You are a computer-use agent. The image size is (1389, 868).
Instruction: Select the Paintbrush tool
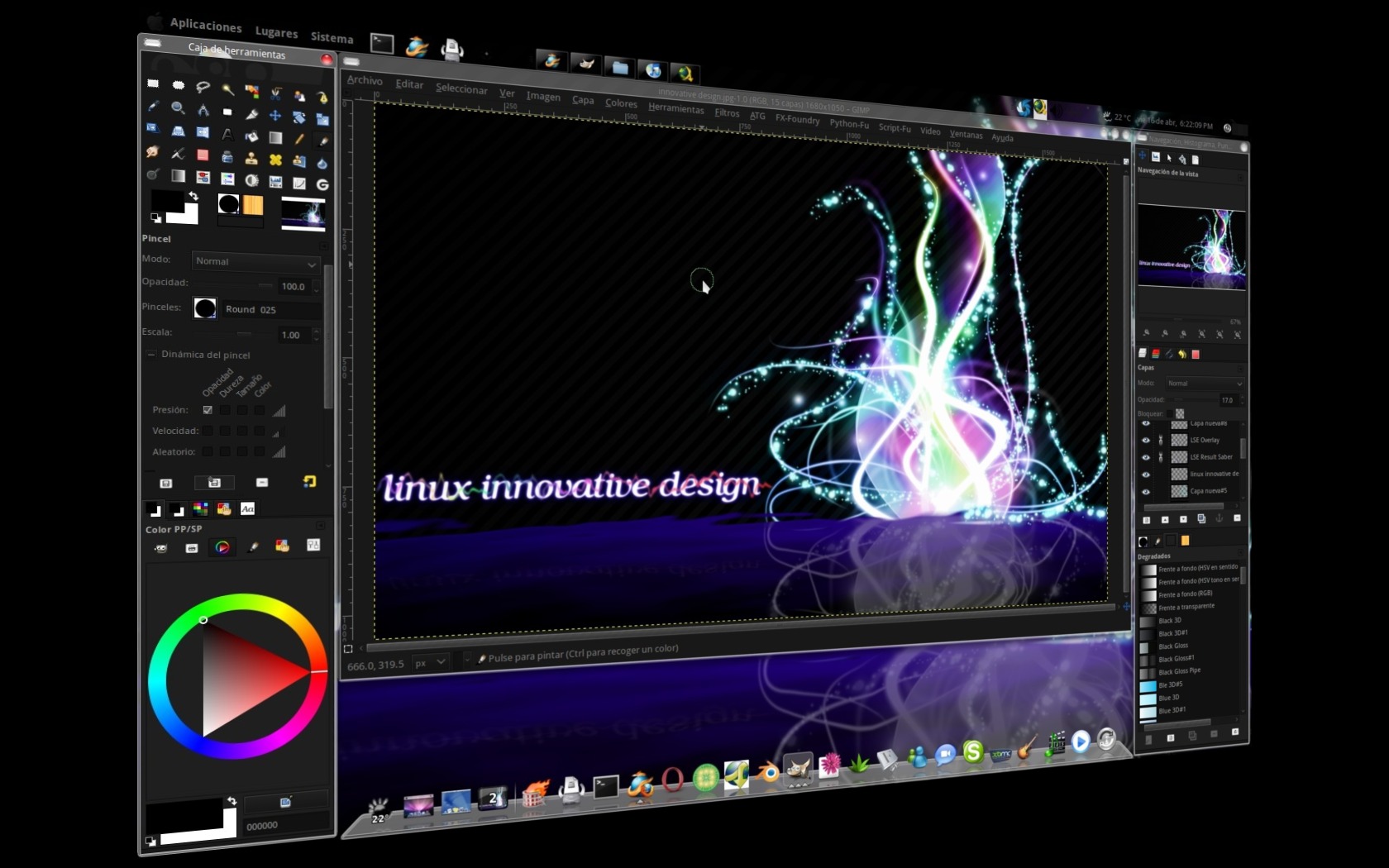point(322,141)
